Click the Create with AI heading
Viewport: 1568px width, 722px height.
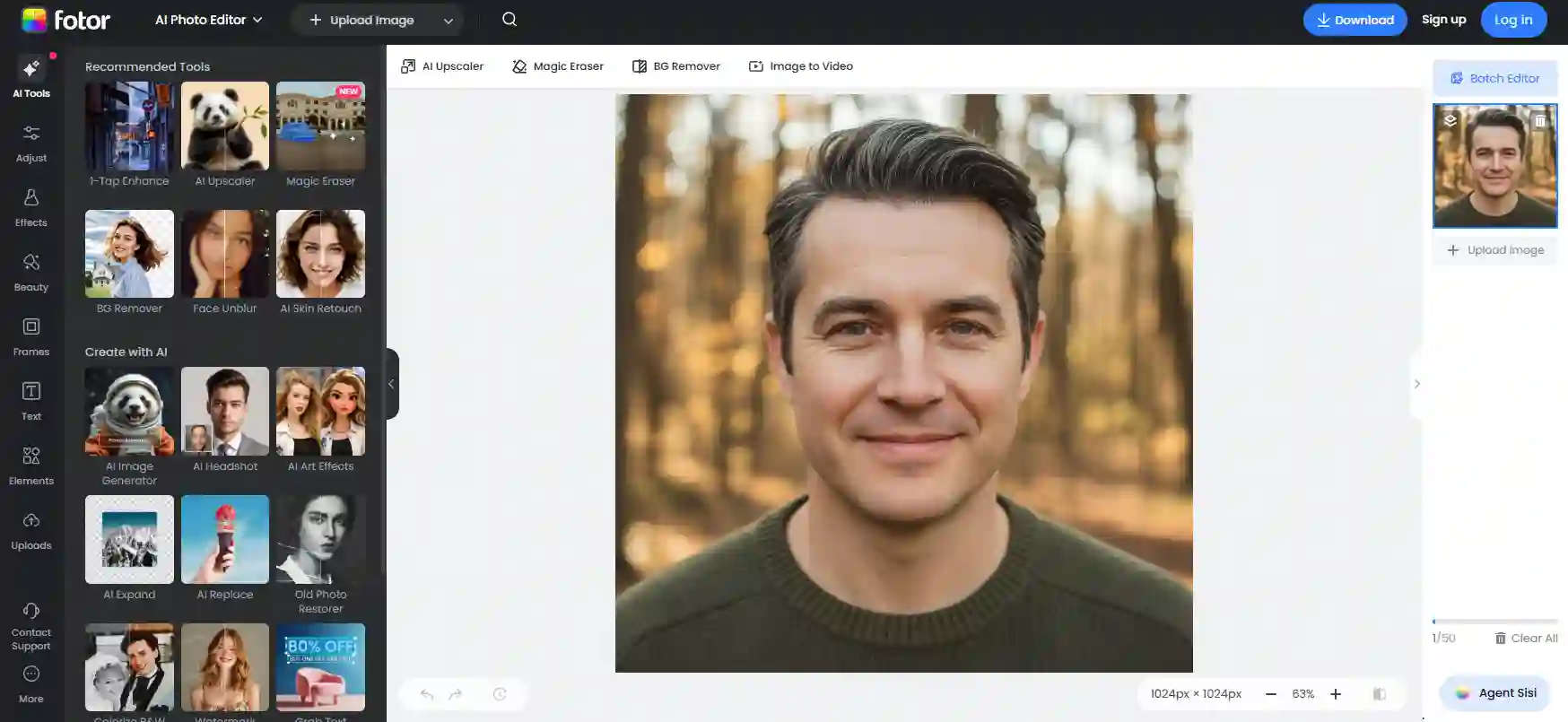(126, 352)
